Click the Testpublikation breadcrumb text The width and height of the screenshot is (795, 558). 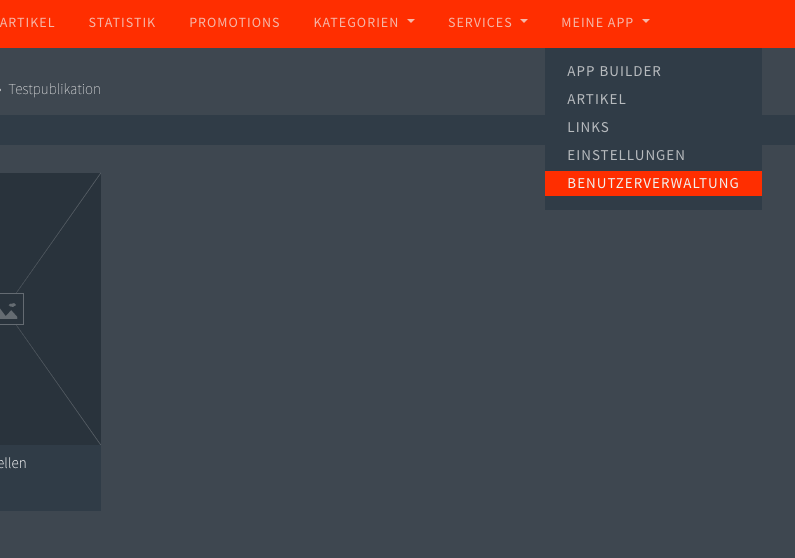tap(55, 89)
